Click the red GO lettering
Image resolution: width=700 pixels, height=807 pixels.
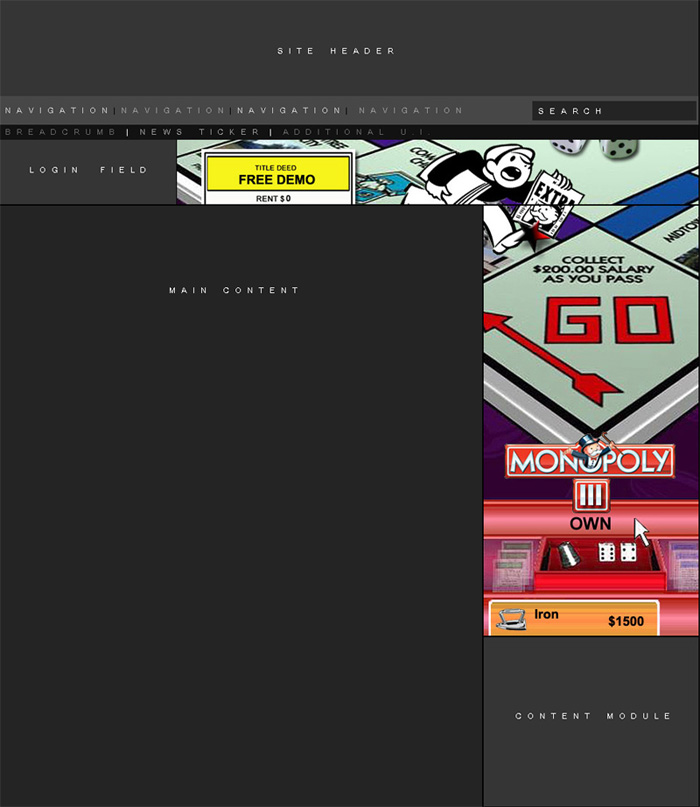608,320
